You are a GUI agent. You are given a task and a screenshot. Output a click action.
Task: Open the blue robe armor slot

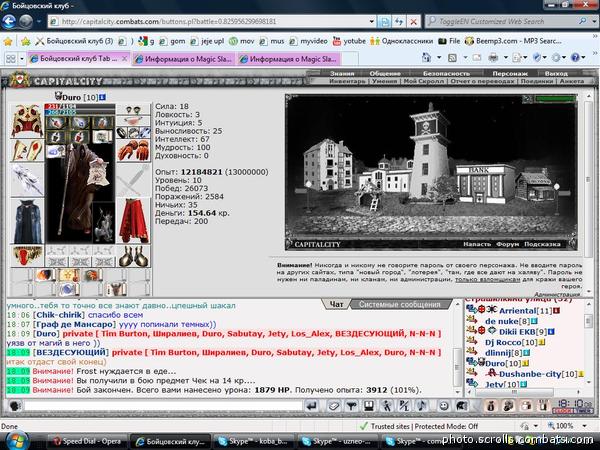pyautogui.click(x=27, y=221)
